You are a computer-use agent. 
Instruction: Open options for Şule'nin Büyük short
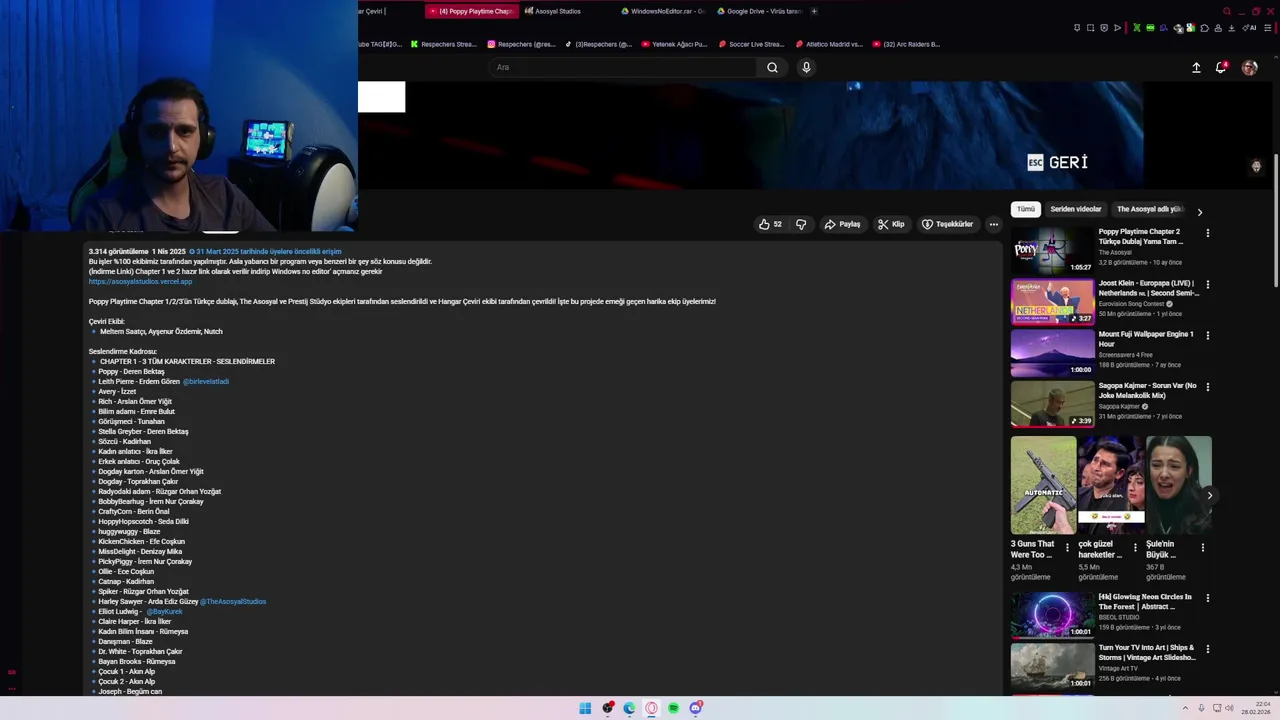(x=1203, y=548)
